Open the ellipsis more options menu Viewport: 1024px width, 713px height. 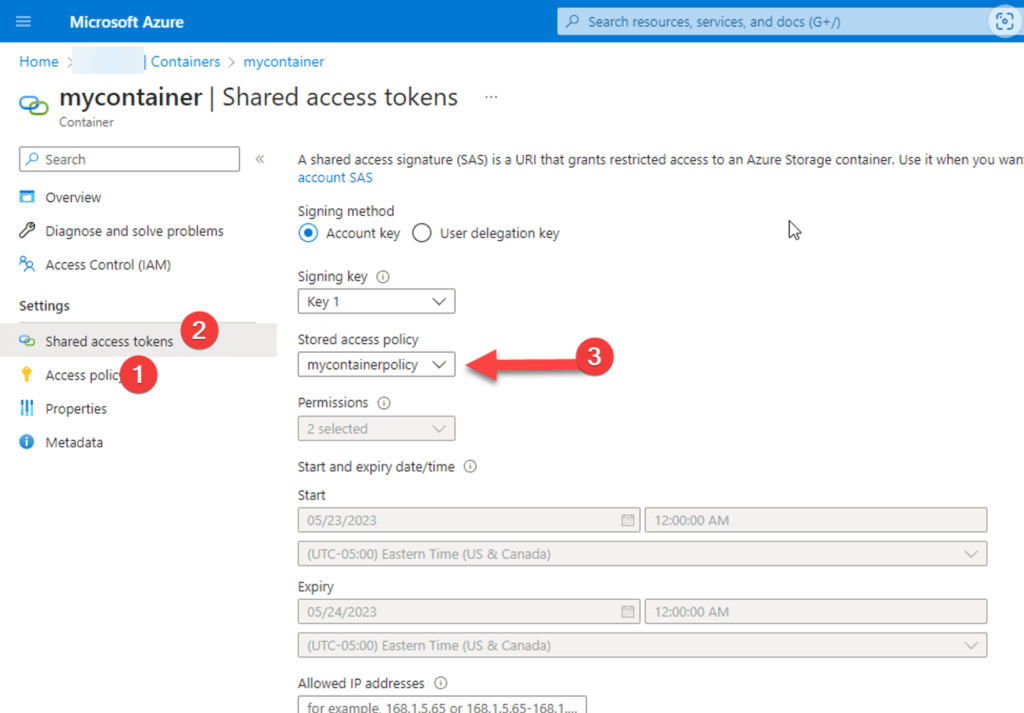click(491, 97)
